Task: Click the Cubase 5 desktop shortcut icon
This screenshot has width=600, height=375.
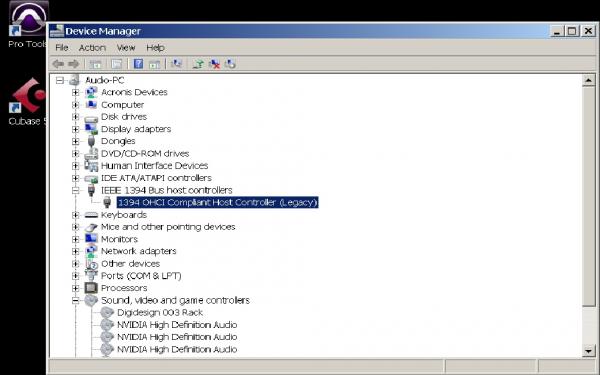Action: (x=28, y=96)
